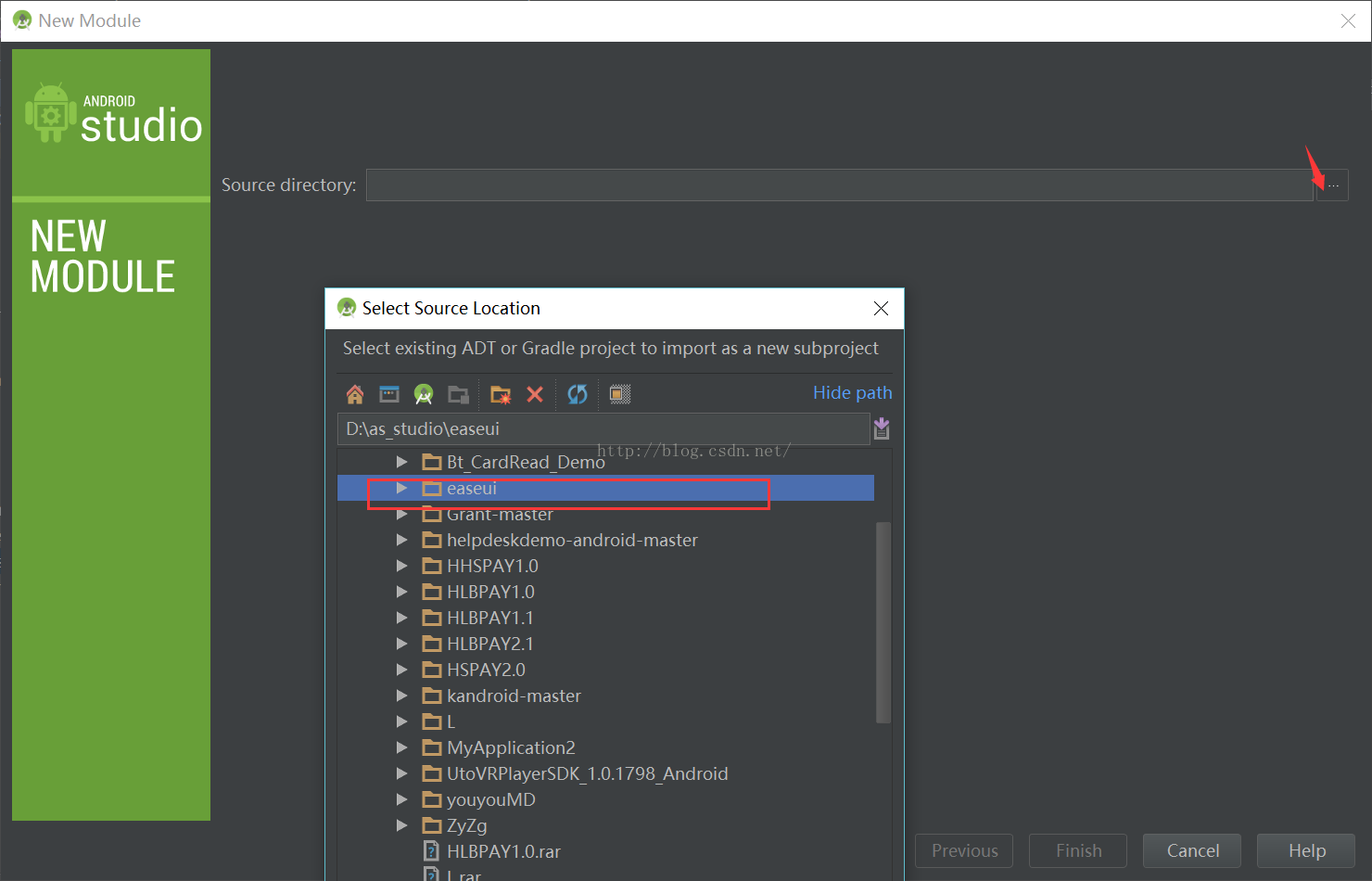The height and width of the screenshot is (881, 1372).
Task: Click the Hide path link
Action: tap(852, 392)
